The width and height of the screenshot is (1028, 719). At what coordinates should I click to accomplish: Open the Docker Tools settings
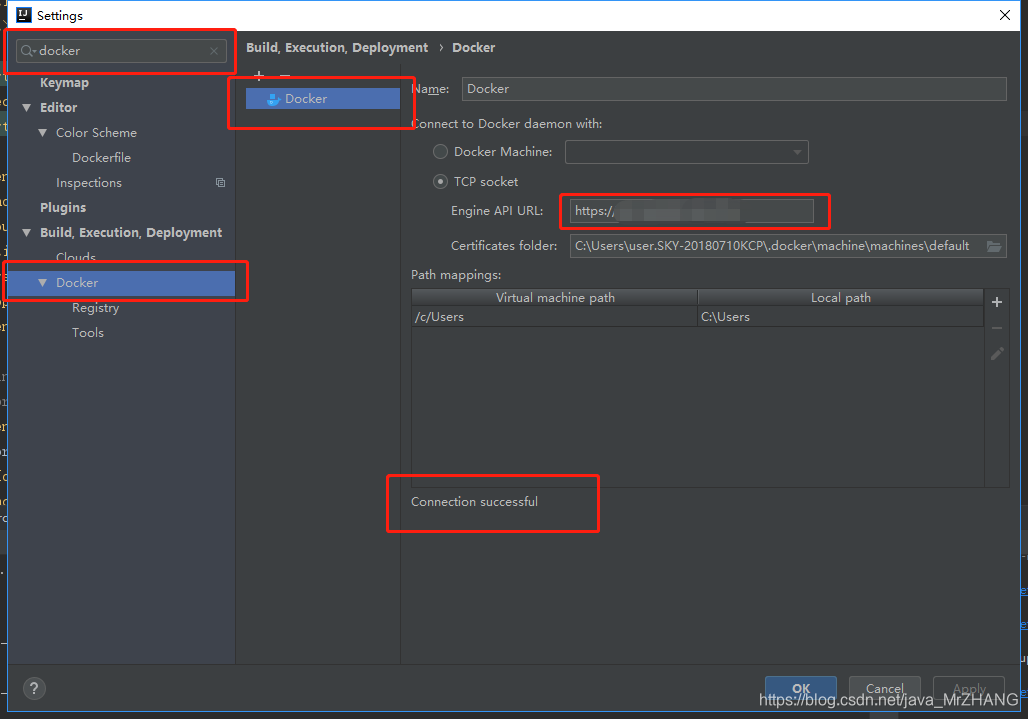pos(88,332)
